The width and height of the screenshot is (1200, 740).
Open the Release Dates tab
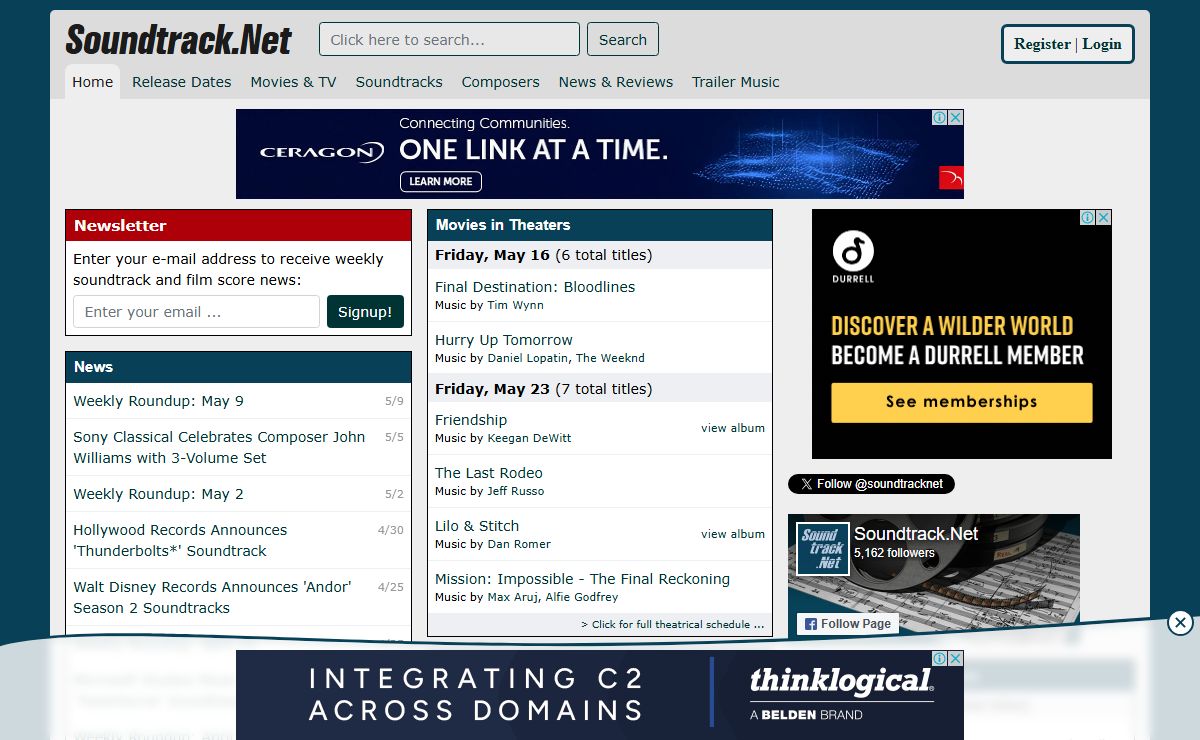pos(182,82)
